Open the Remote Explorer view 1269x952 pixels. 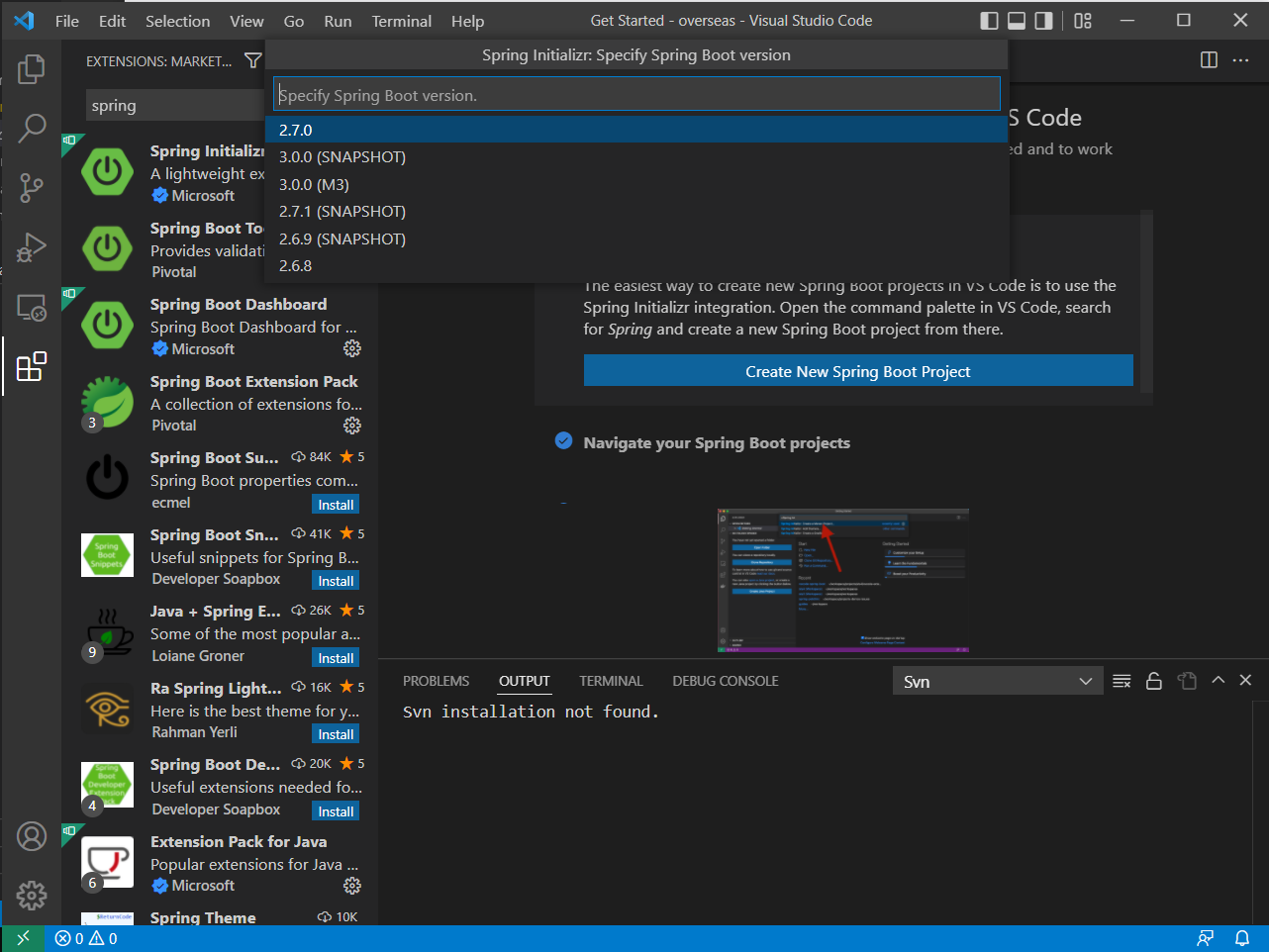(x=32, y=308)
